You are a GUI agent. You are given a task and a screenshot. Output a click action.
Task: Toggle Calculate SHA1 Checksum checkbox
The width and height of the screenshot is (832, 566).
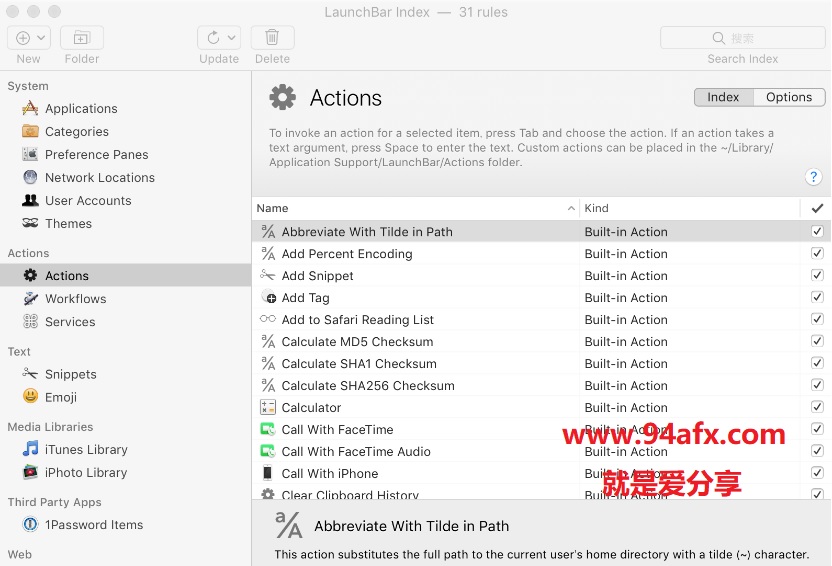click(817, 363)
